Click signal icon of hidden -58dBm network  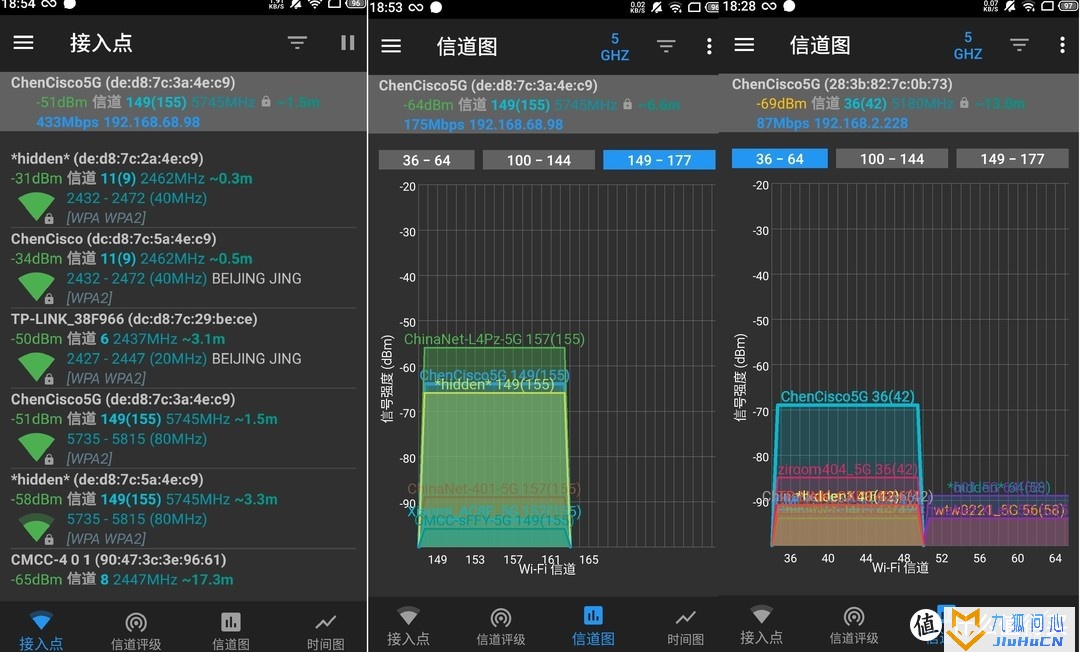pos(37,528)
